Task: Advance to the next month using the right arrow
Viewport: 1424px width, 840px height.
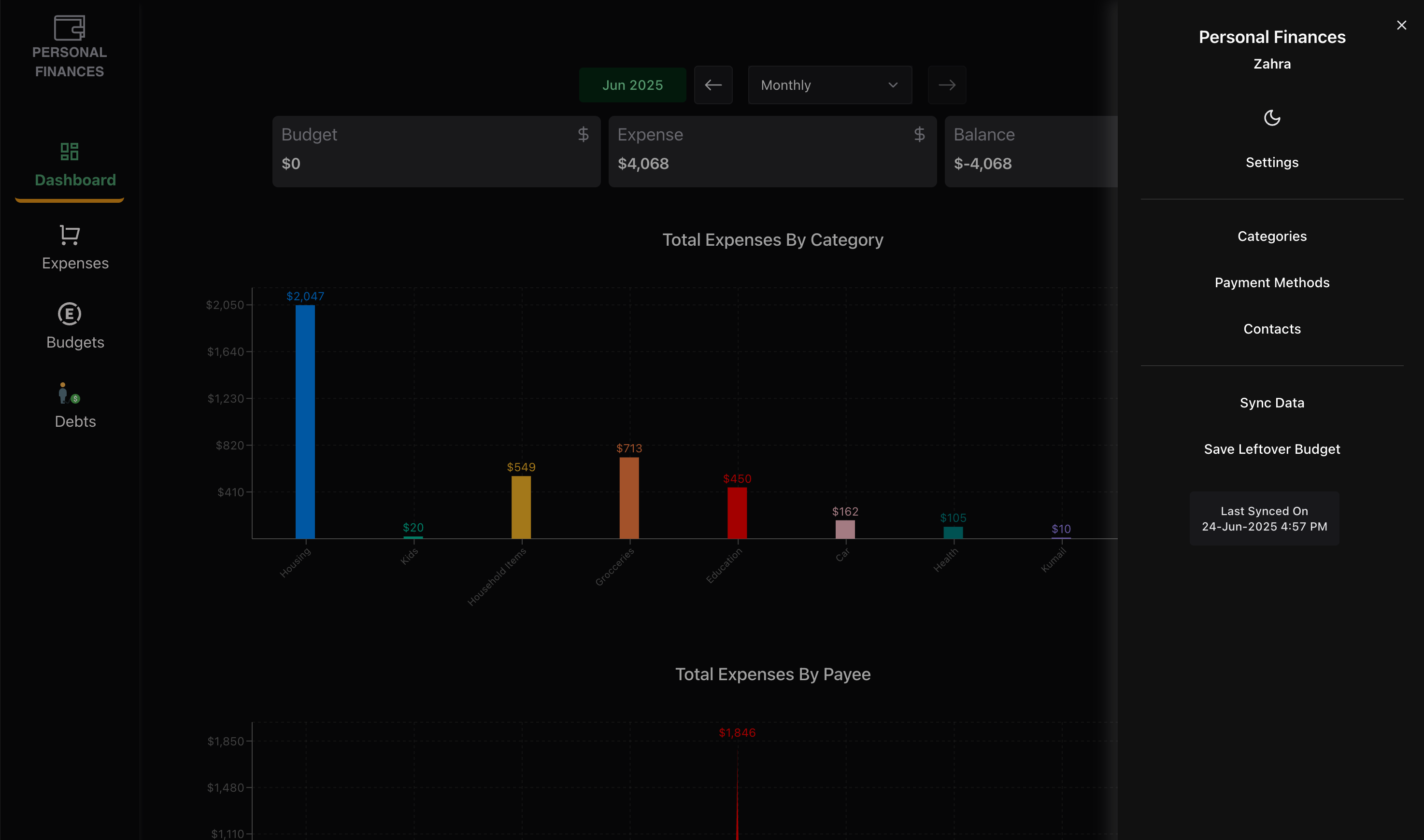Action: [947, 85]
